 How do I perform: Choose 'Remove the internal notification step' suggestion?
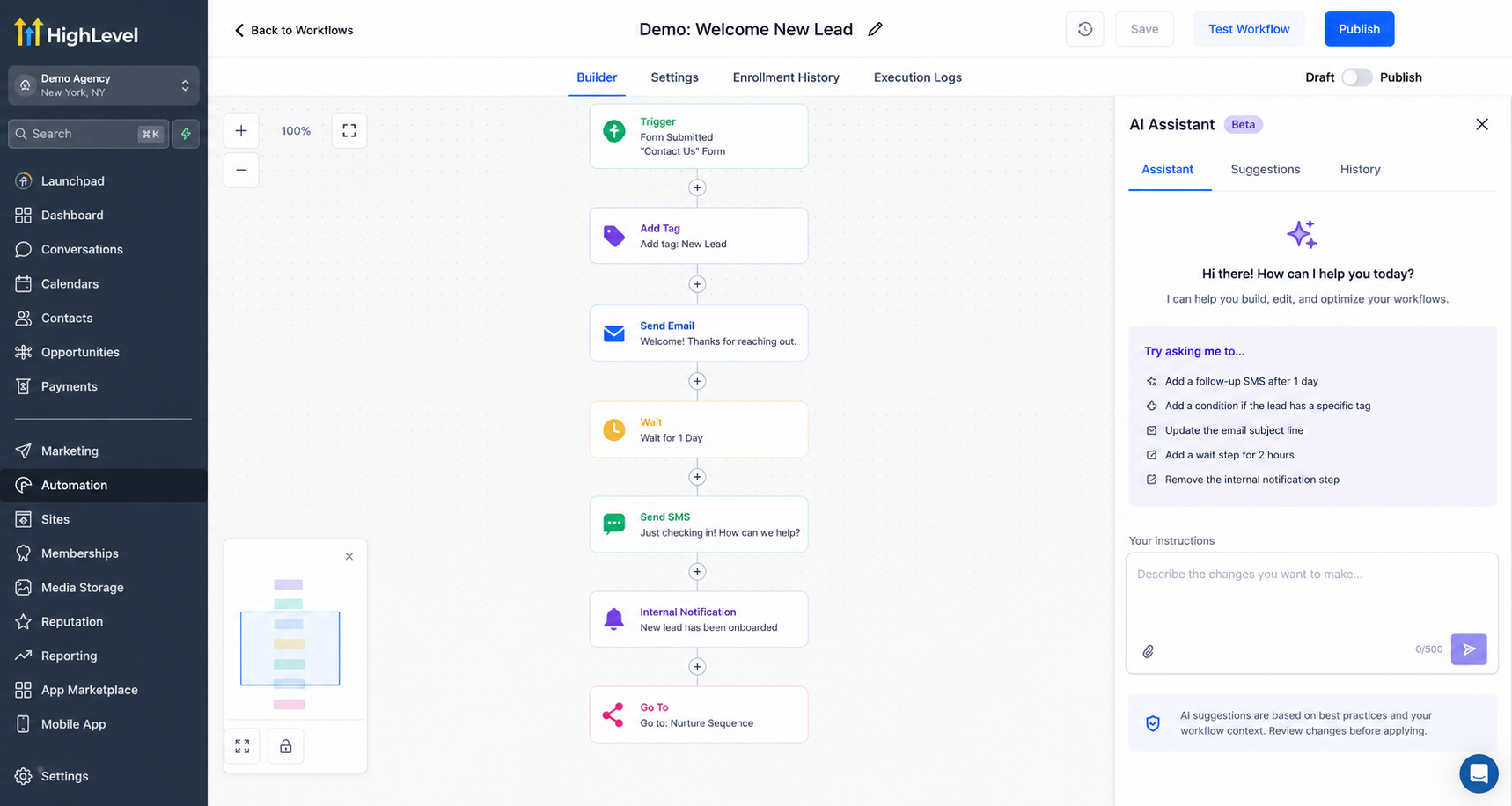click(1242, 480)
